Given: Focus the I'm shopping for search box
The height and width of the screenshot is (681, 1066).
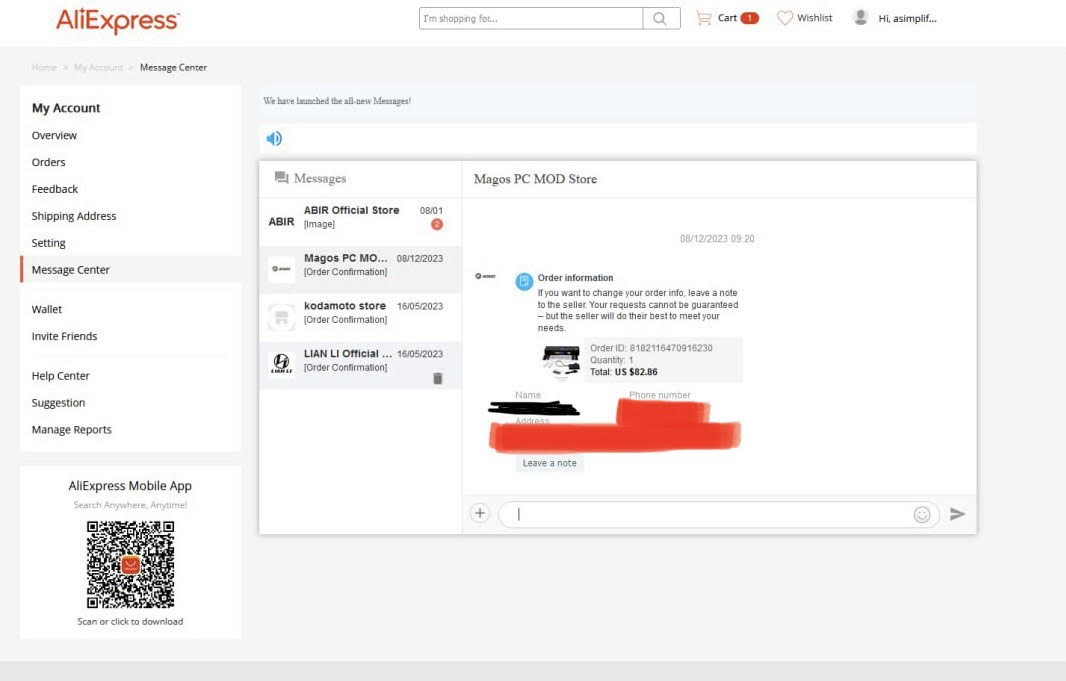Looking at the screenshot, I should pos(531,18).
